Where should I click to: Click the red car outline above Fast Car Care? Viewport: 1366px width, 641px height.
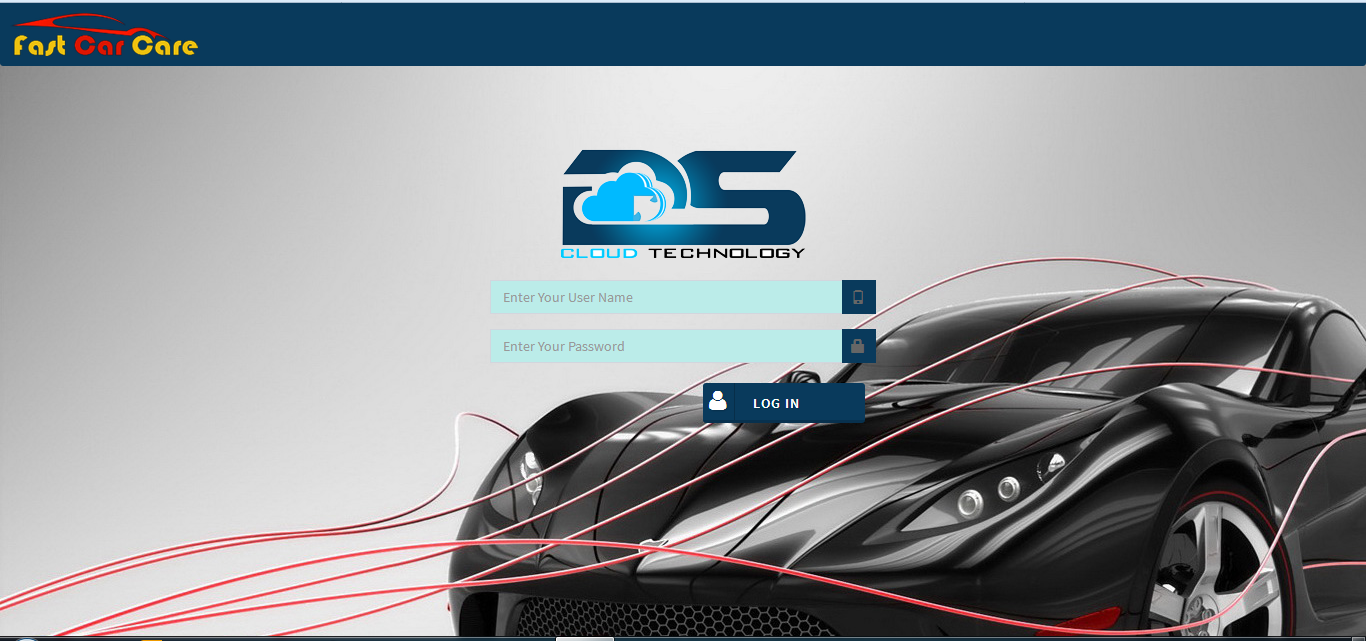coord(80,22)
